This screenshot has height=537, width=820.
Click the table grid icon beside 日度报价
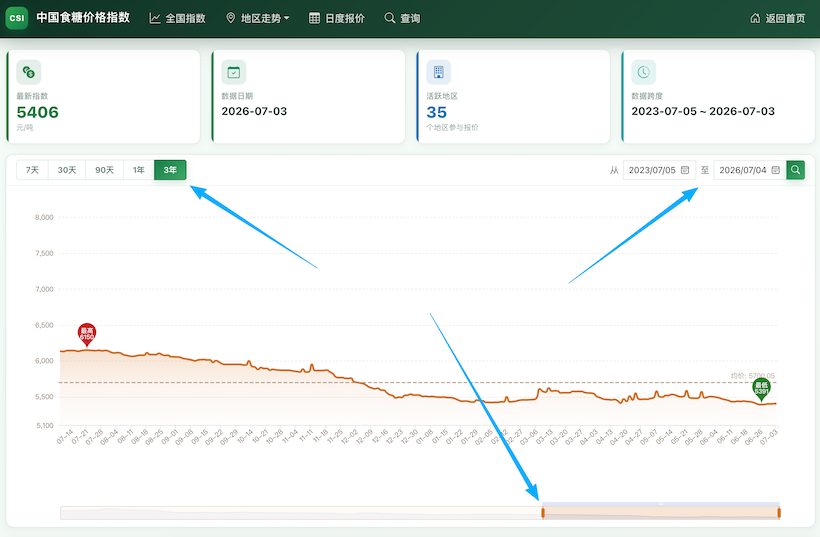click(314, 18)
